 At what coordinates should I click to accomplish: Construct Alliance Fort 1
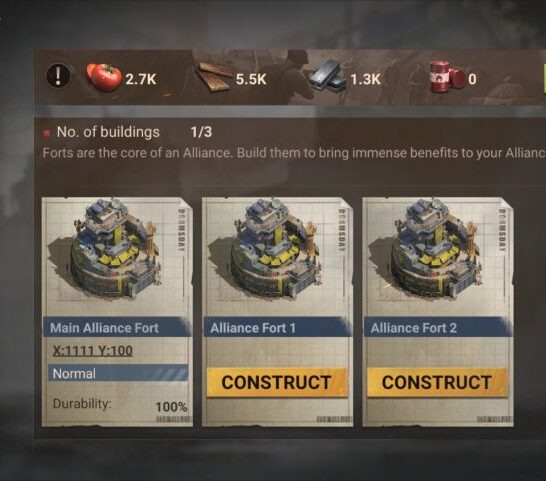276,382
